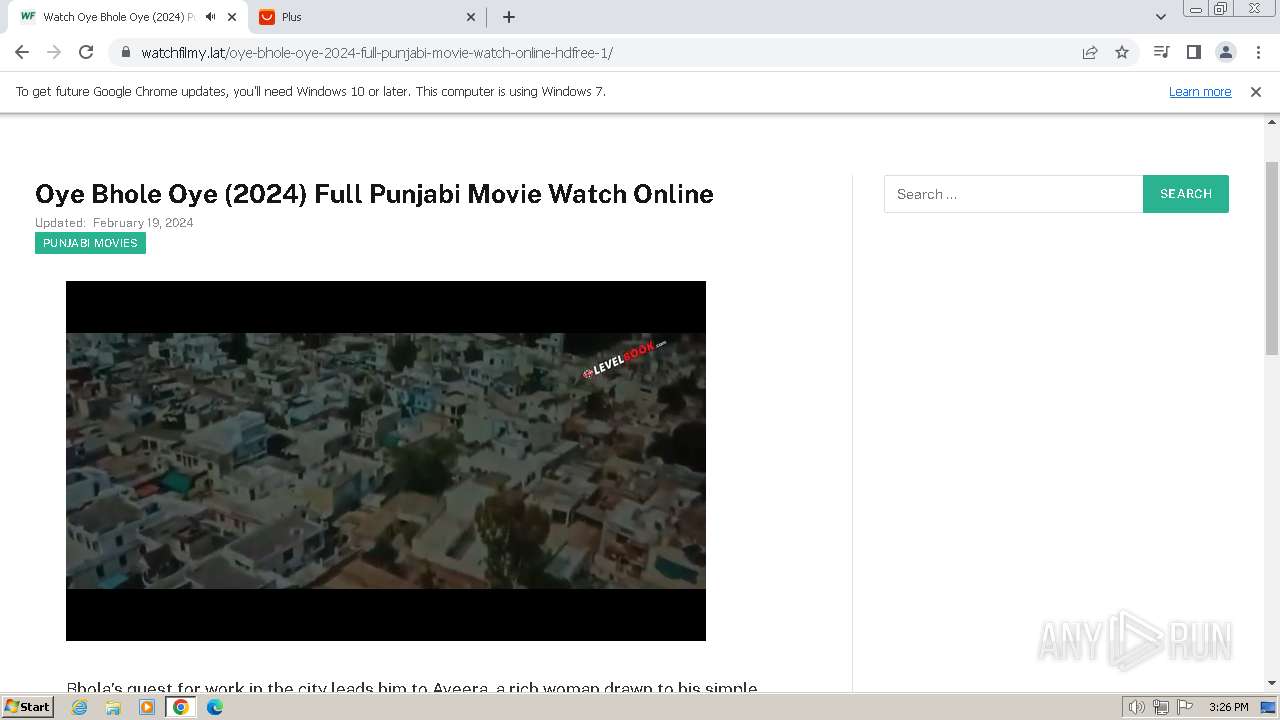Image resolution: width=1280 pixels, height=720 pixels.
Task: Click the Search input field
Action: coord(1013,194)
